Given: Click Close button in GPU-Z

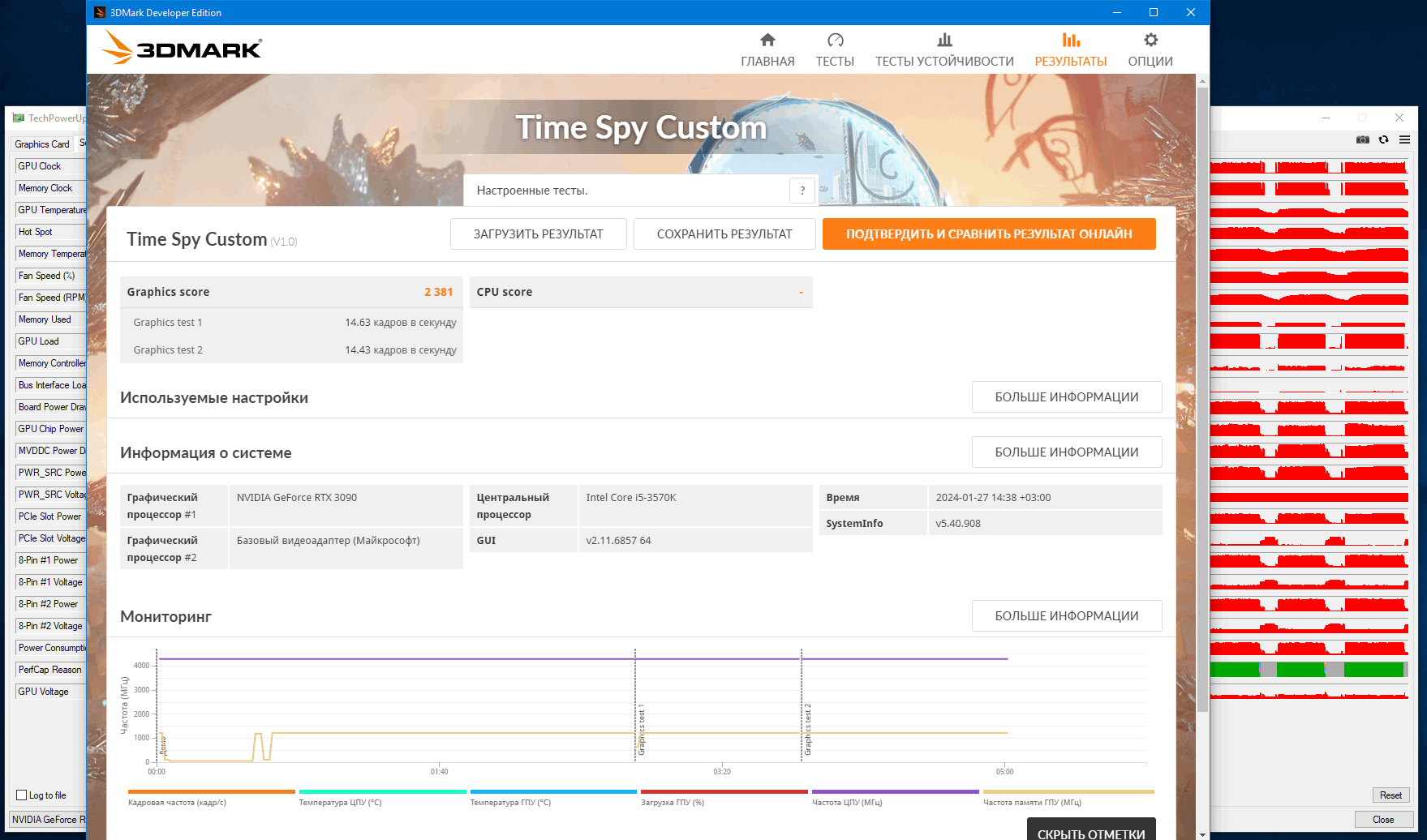Looking at the screenshot, I should pyautogui.click(x=1383, y=820).
